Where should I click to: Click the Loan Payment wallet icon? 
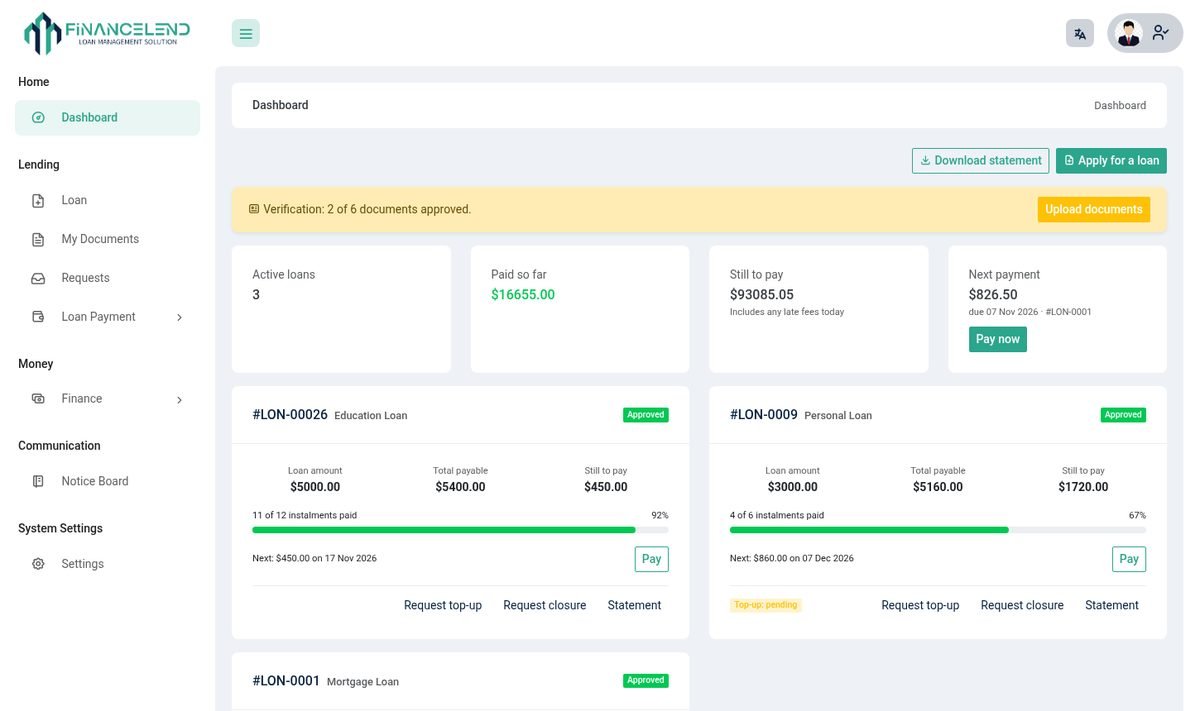click(38, 317)
